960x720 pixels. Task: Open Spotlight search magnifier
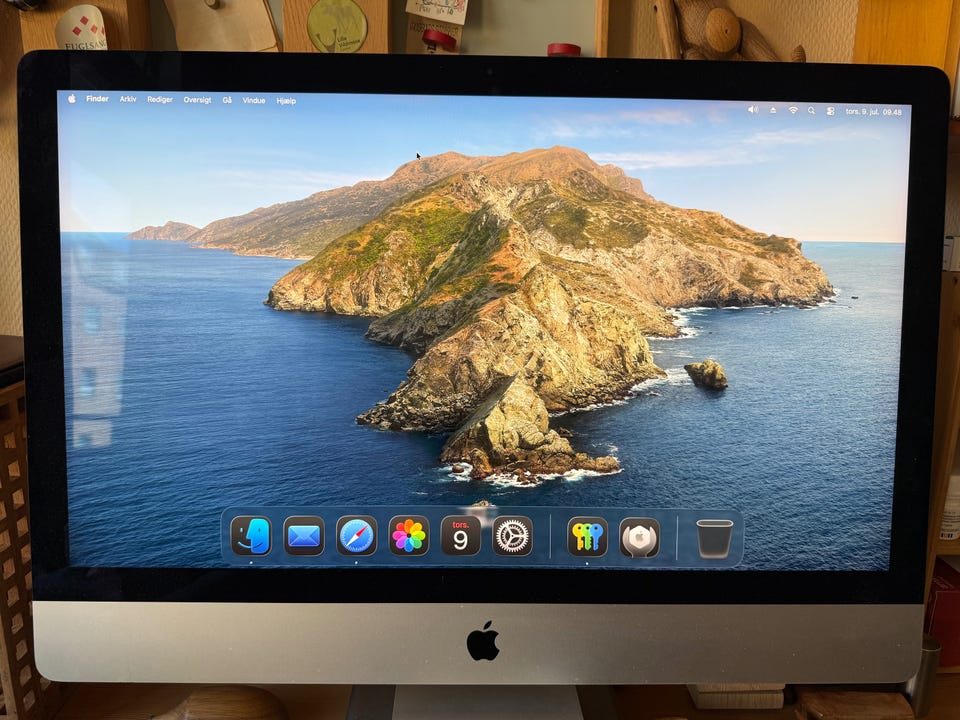pos(811,111)
